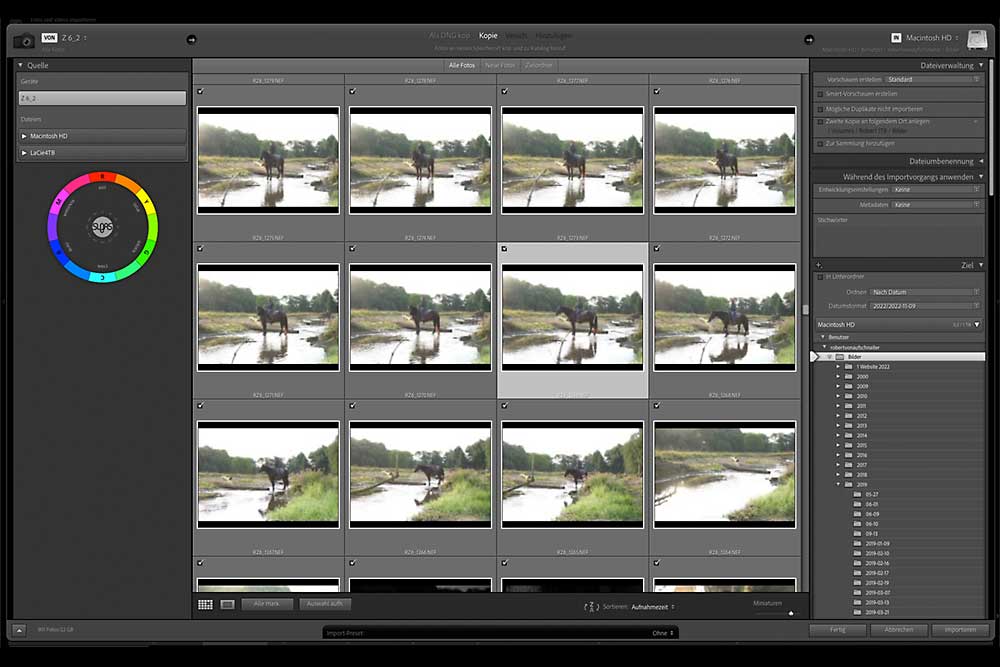Expand the Dateiumbenennung panel

click(981, 161)
